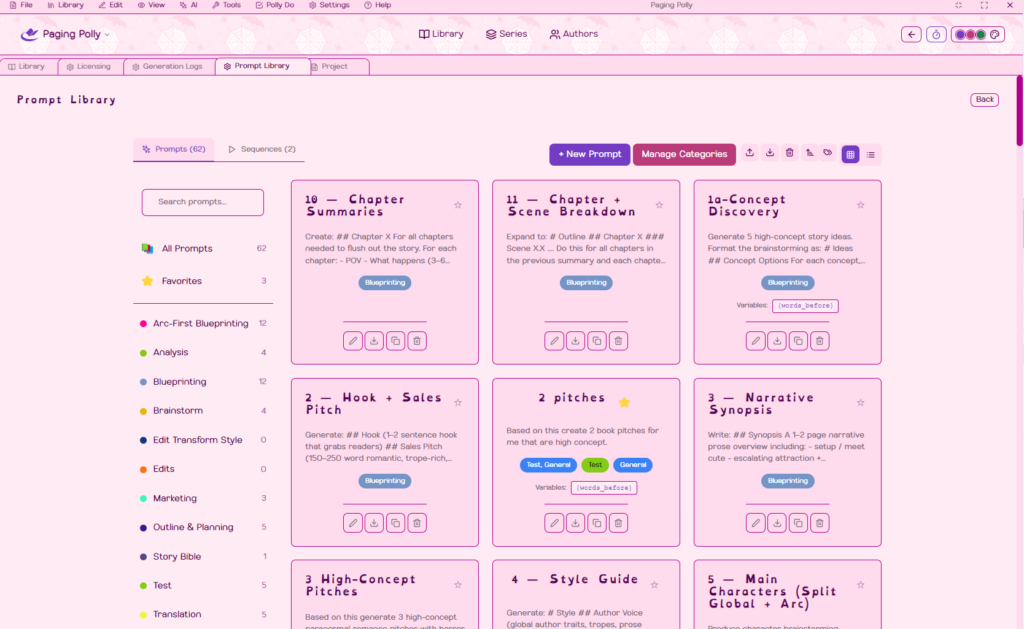
Task: Duplicate the '1a-Concept Discovery' prompt
Action: click(798, 341)
